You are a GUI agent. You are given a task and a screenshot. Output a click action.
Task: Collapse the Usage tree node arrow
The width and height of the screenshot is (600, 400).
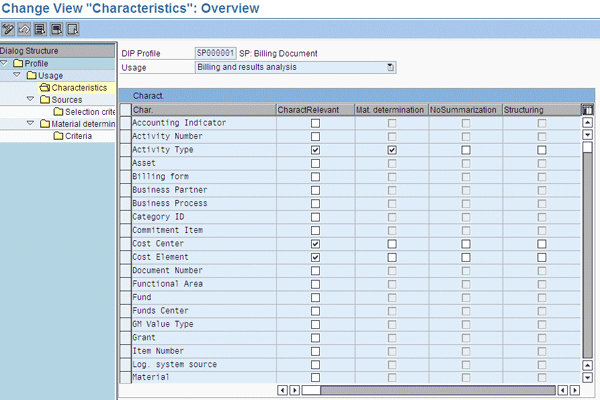pos(17,75)
